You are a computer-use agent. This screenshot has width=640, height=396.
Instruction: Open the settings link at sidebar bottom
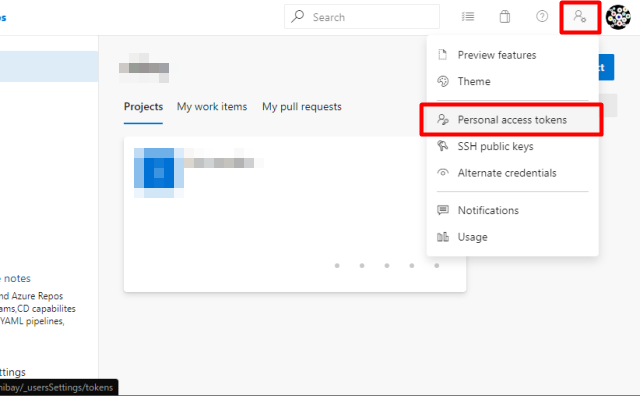pos(13,372)
